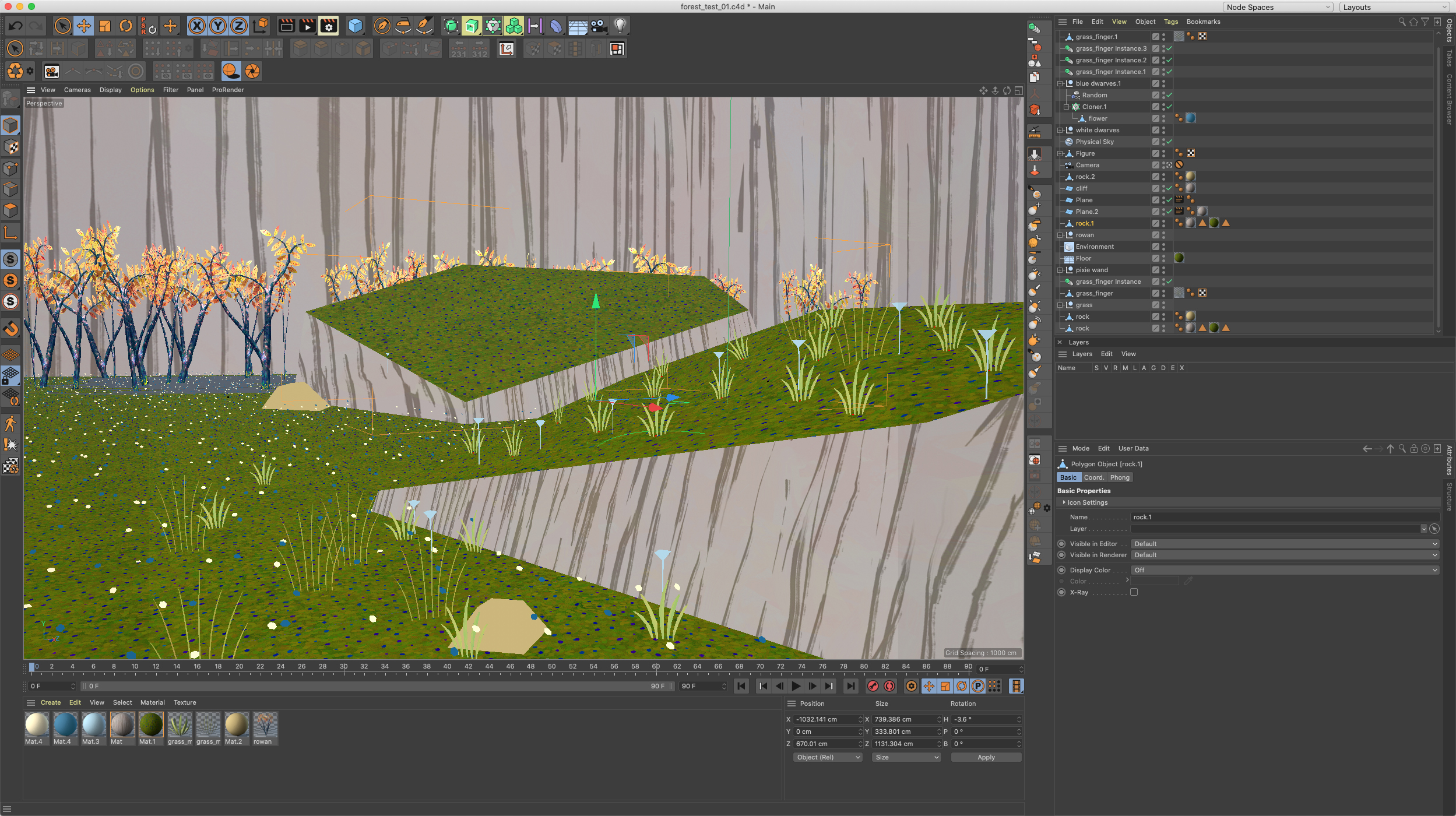Click the blue Cube primitive icon
Screen dimensions: 1456x816
tap(355, 26)
